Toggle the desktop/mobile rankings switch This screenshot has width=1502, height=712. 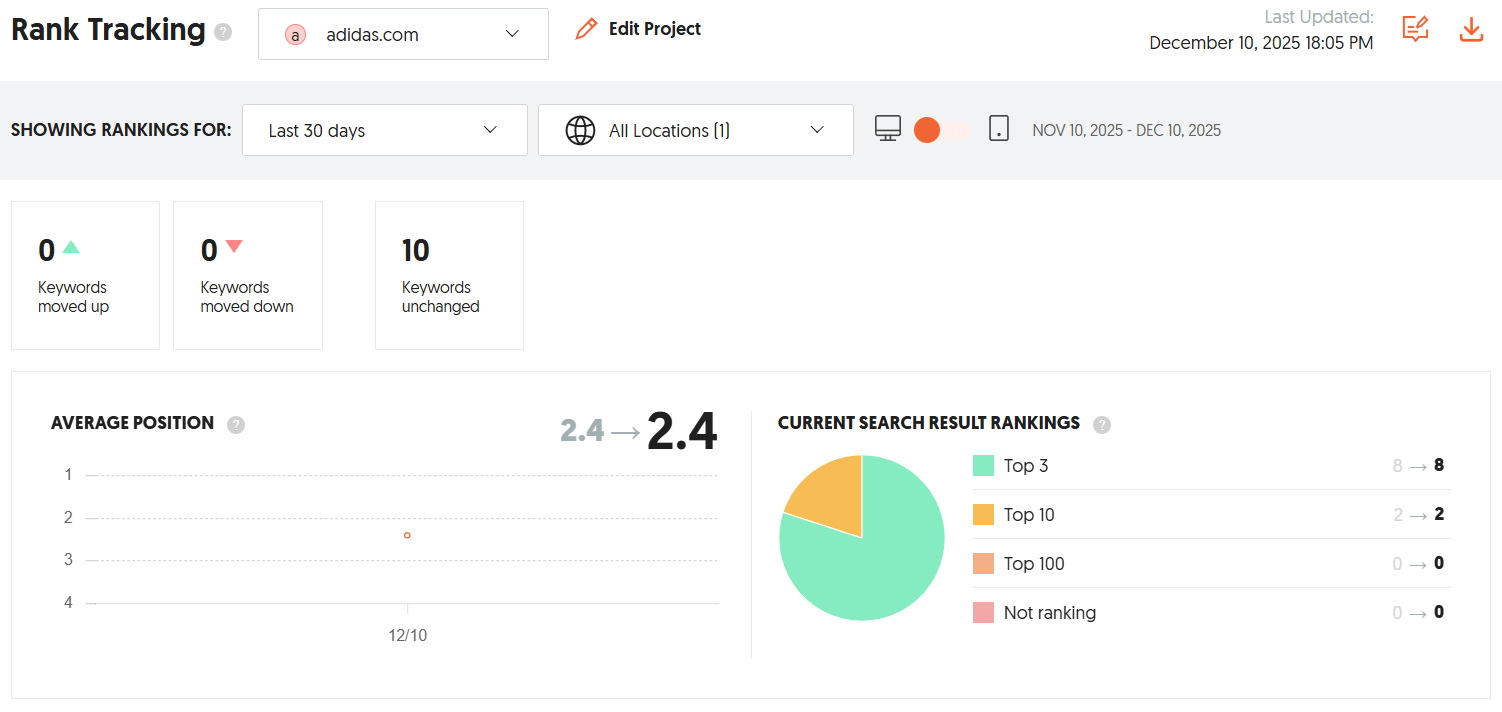940,130
